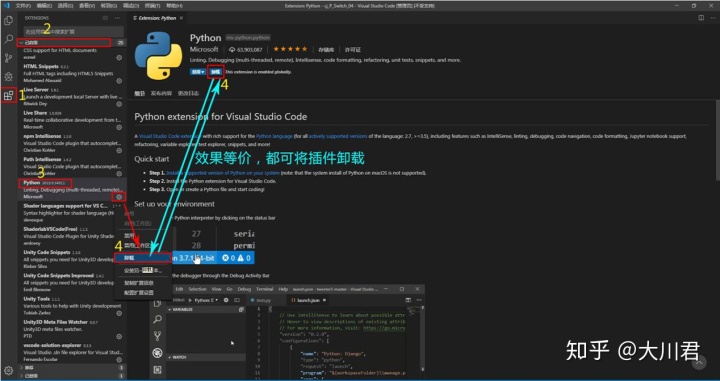Viewport: 720px width, 381px height.
Task: Click the search extensions input field
Action: [73, 31]
